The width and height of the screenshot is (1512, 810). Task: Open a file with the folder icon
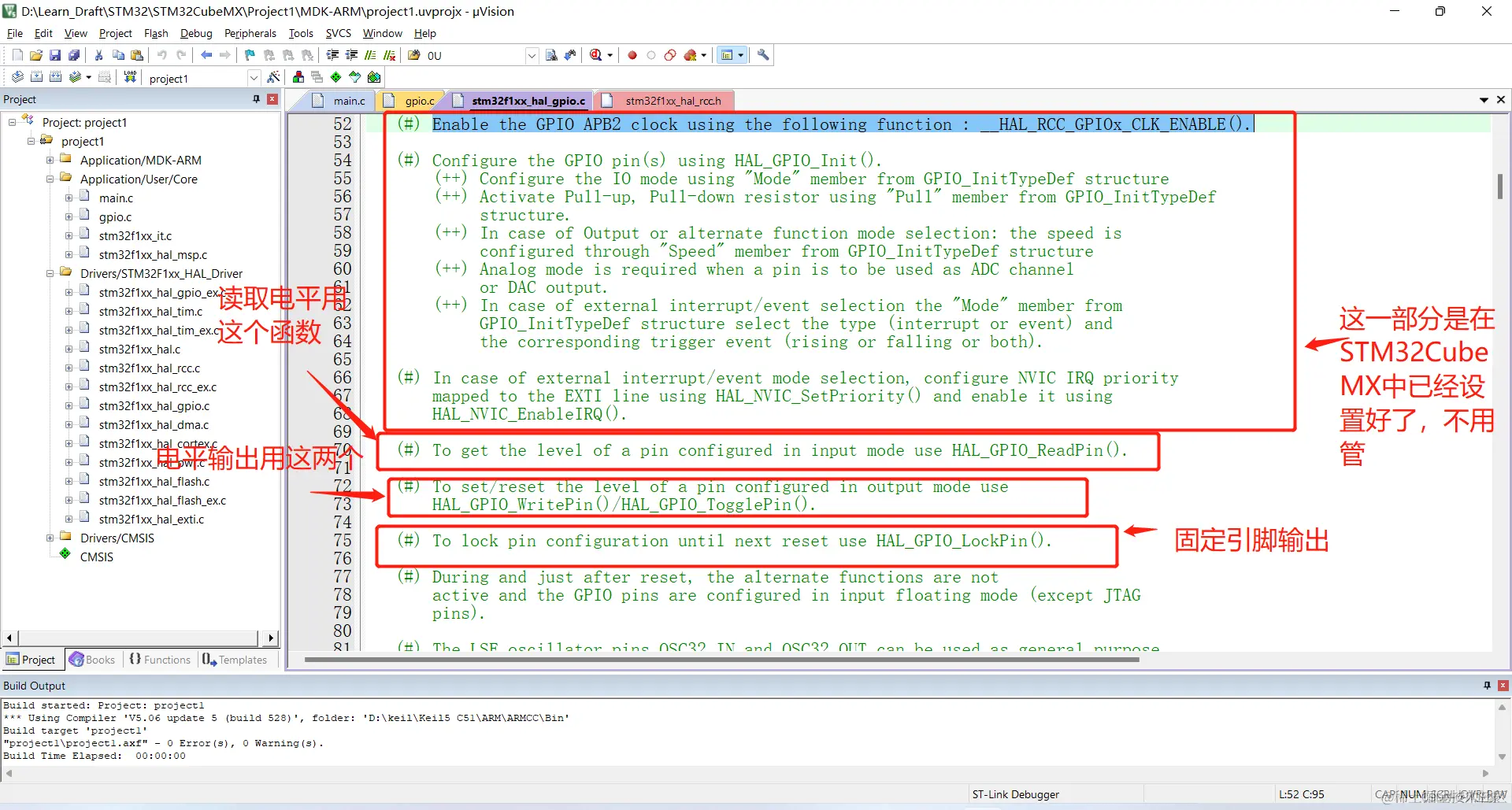click(x=36, y=55)
